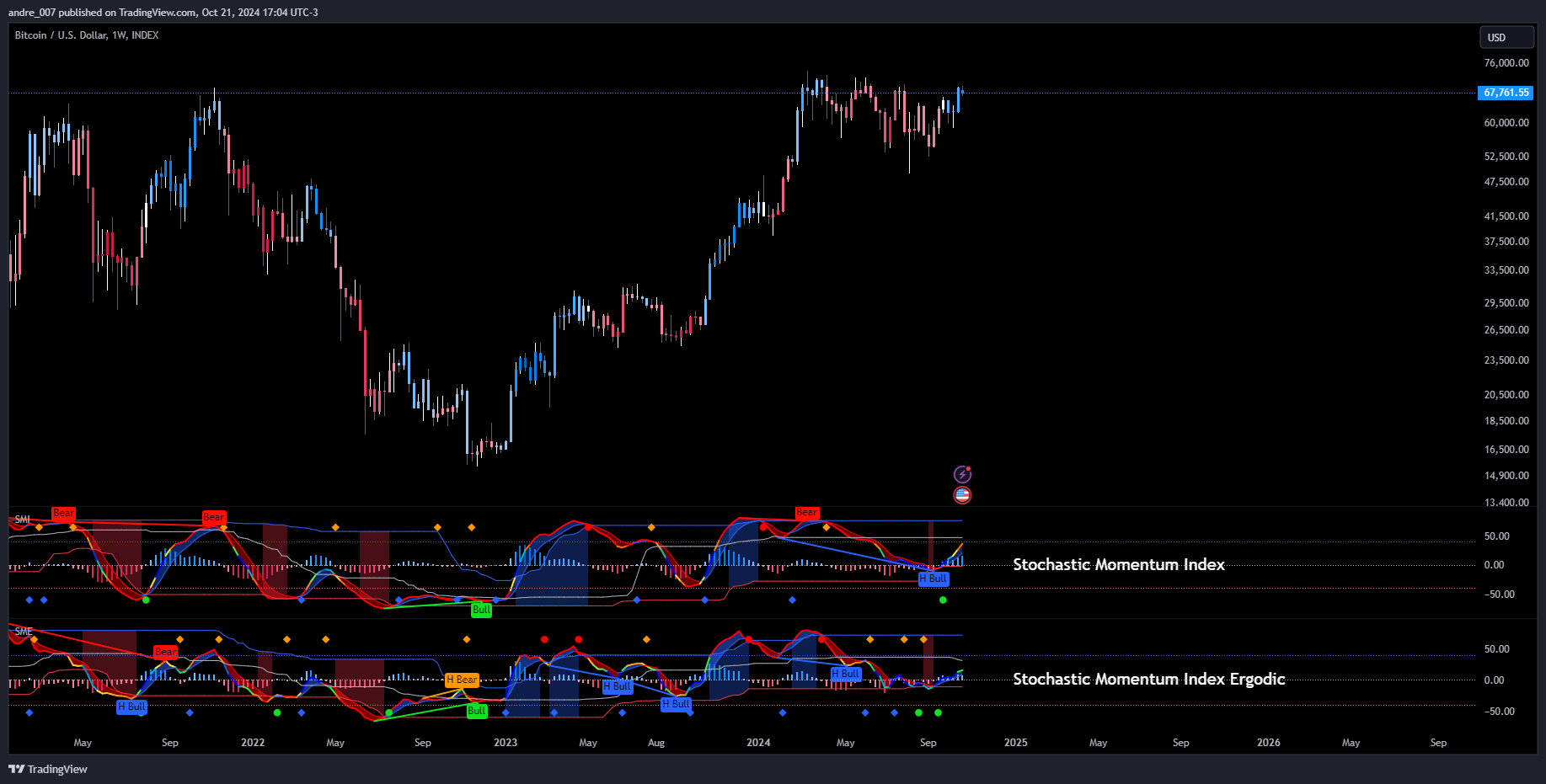
Task: Click the 2025 label on time axis
Action: [x=1016, y=743]
